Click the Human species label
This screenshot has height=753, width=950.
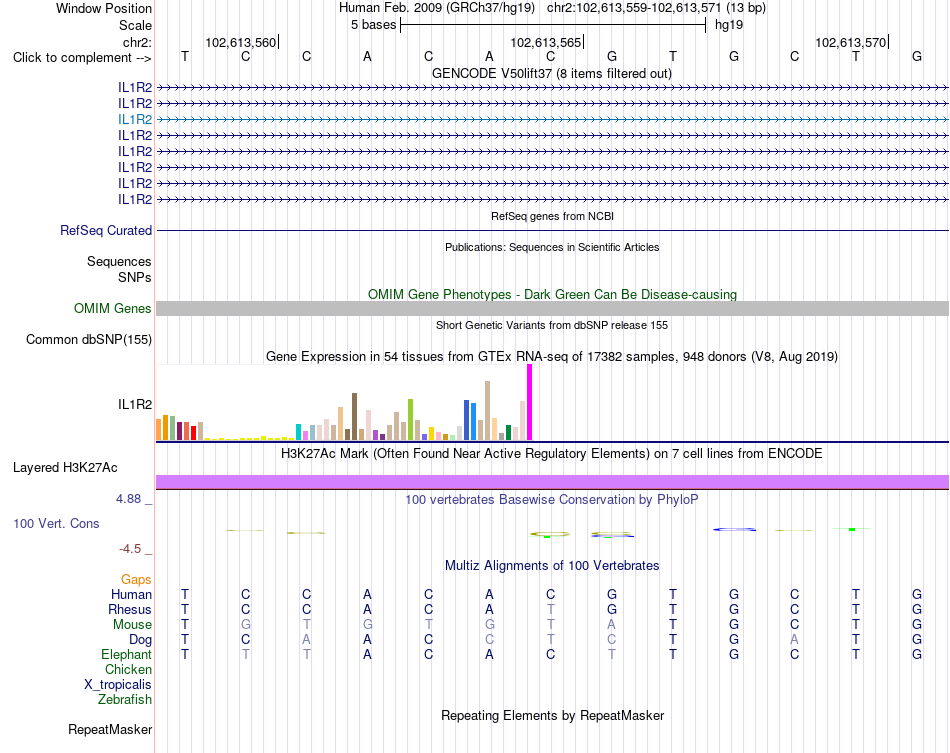[x=131, y=594]
